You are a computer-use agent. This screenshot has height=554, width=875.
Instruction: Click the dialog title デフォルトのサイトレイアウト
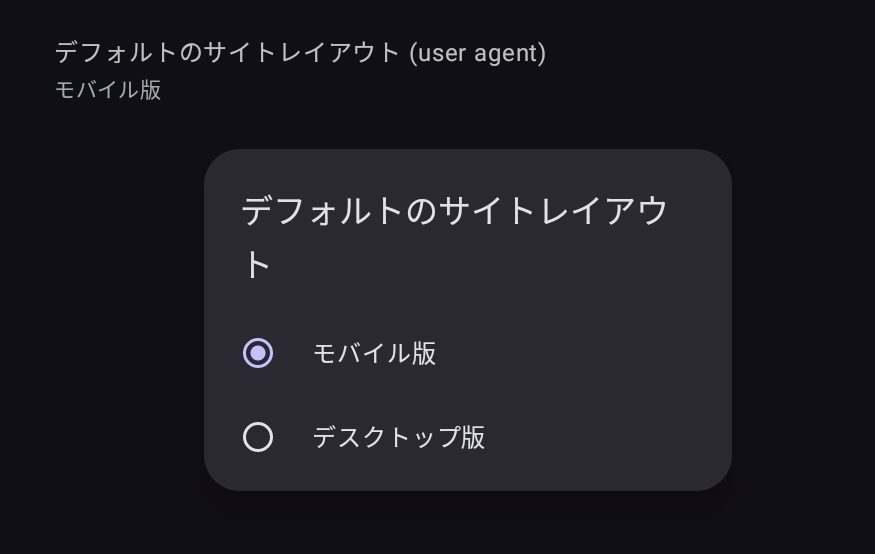point(455,212)
